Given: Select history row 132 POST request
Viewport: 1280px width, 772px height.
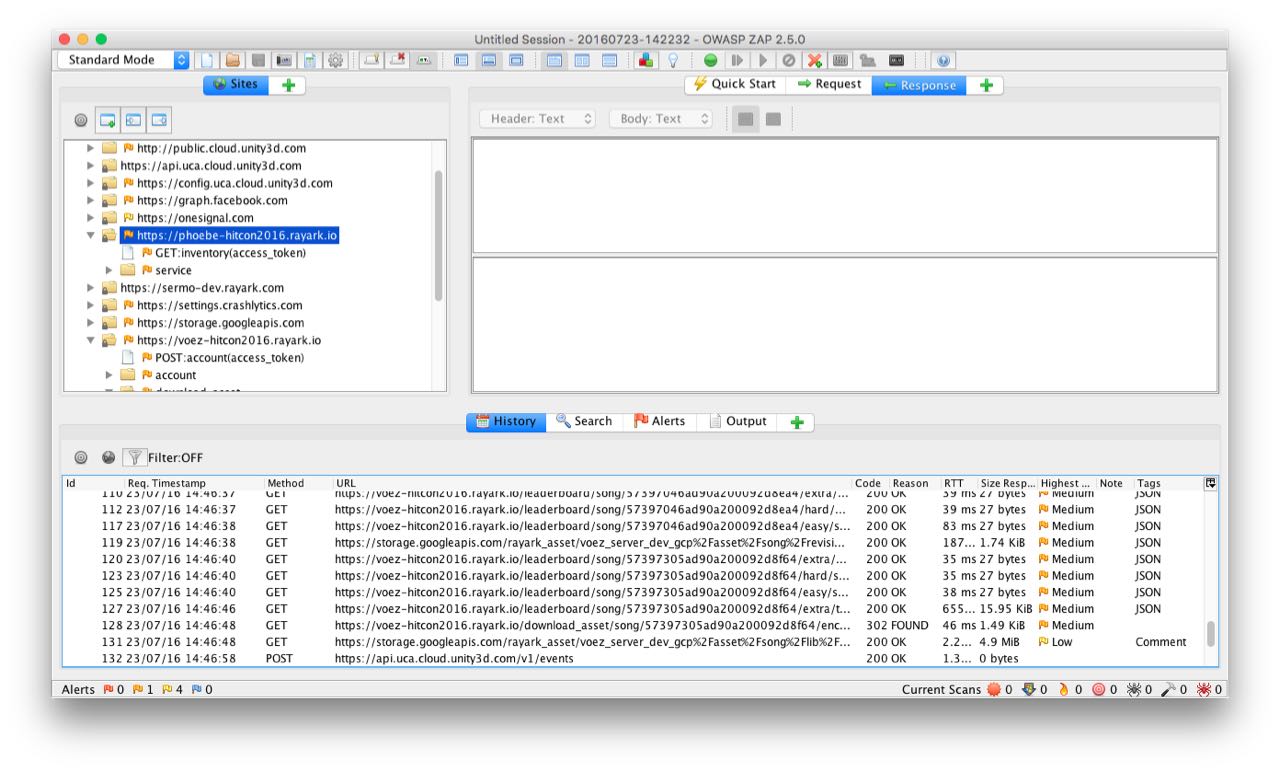Looking at the screenshot, I should (x=454, y=659).
